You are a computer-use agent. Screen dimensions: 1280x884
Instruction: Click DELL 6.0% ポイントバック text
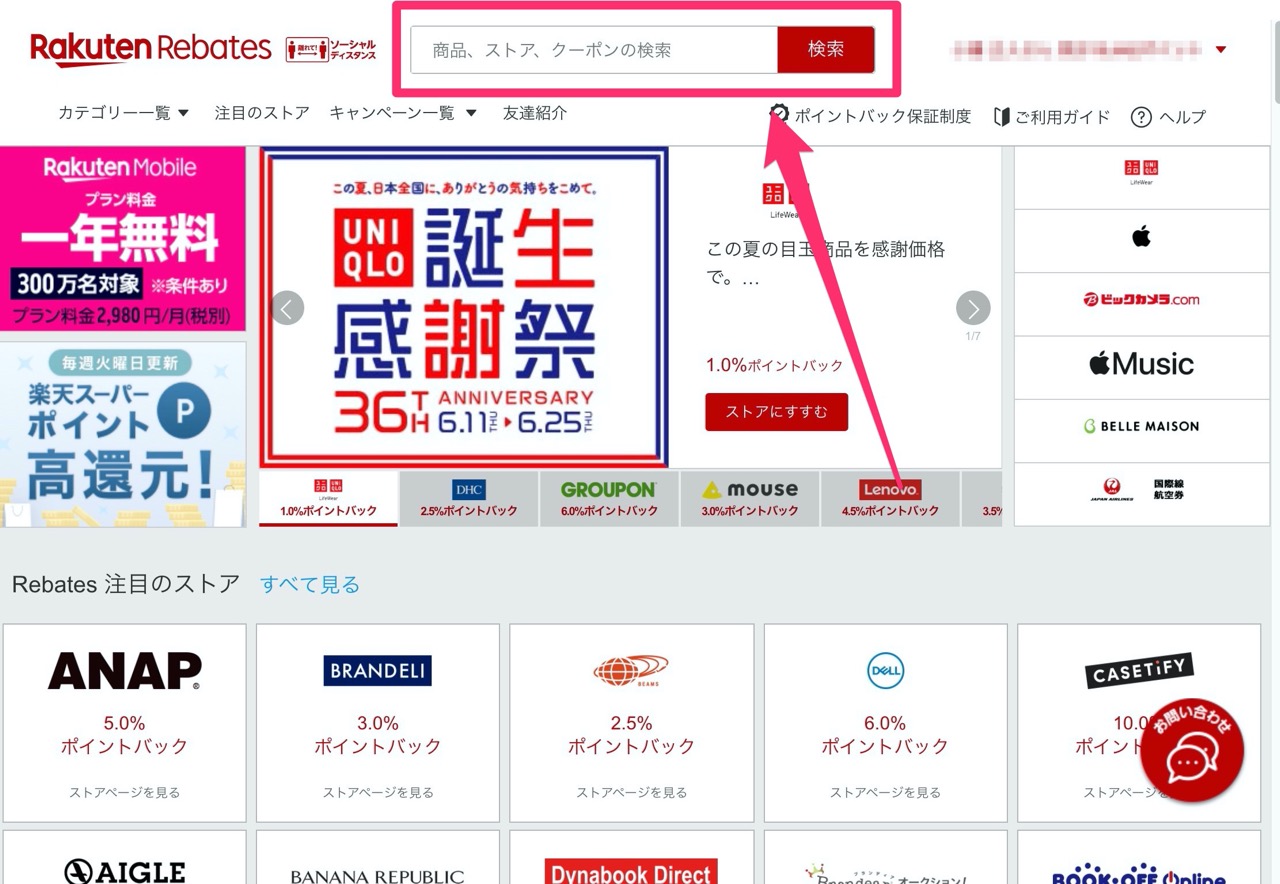[x=885, y=735]
